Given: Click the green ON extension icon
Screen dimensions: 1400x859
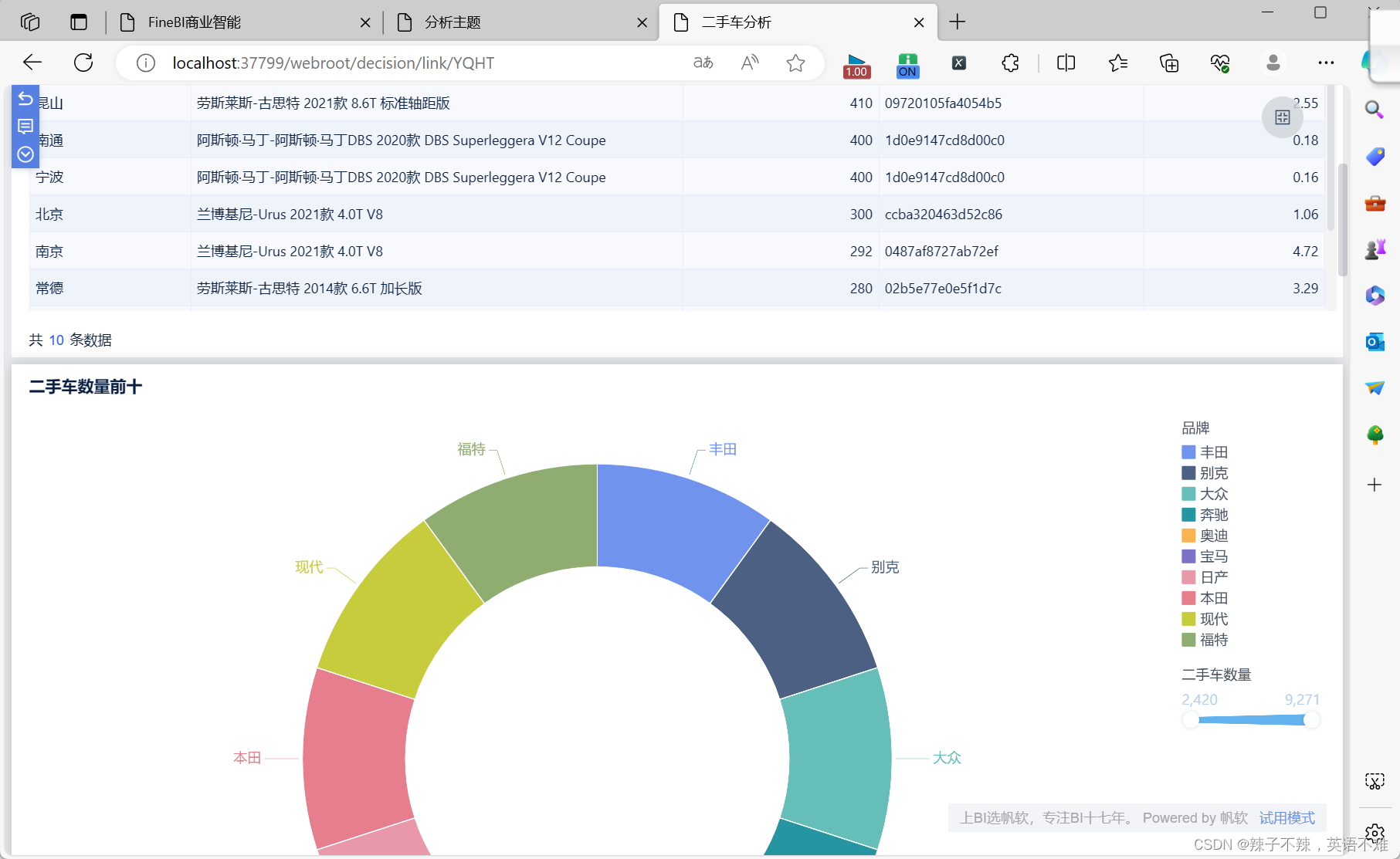Looking at the screenshot, I should coord(907,66).
